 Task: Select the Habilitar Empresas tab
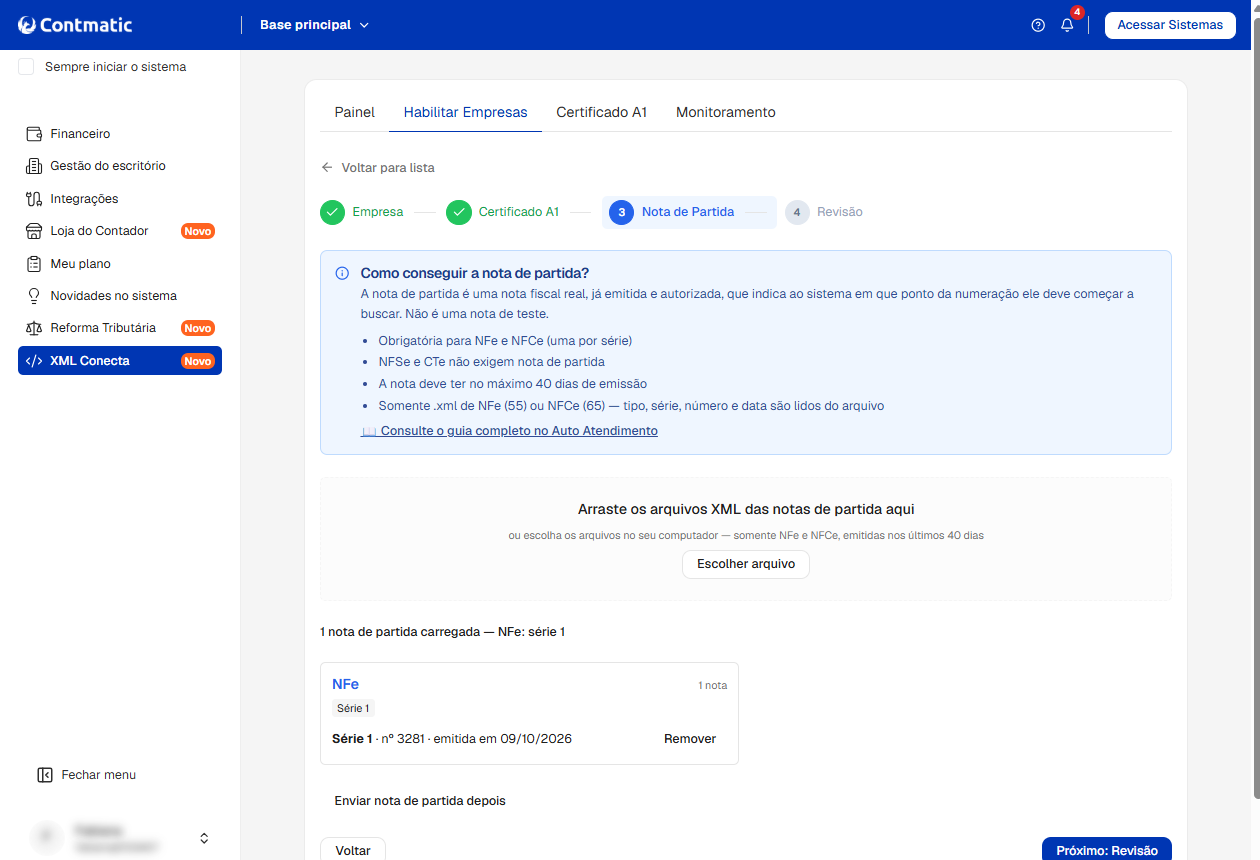465,112
